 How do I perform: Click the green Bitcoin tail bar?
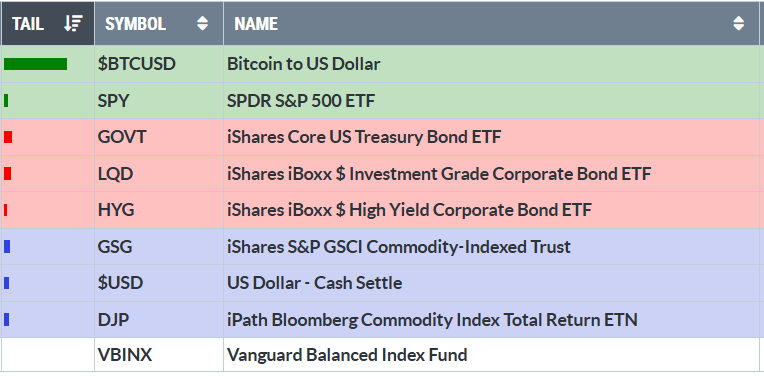click(35, 64)
